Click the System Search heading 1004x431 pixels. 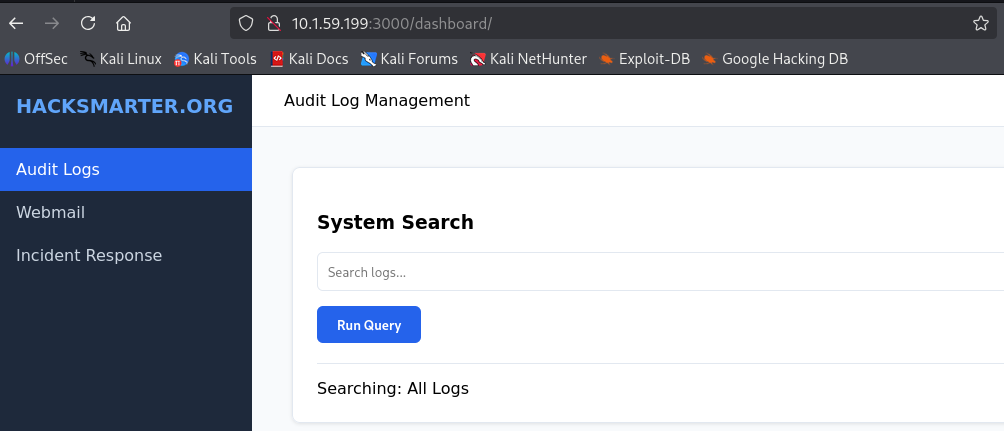coord(396,222)
